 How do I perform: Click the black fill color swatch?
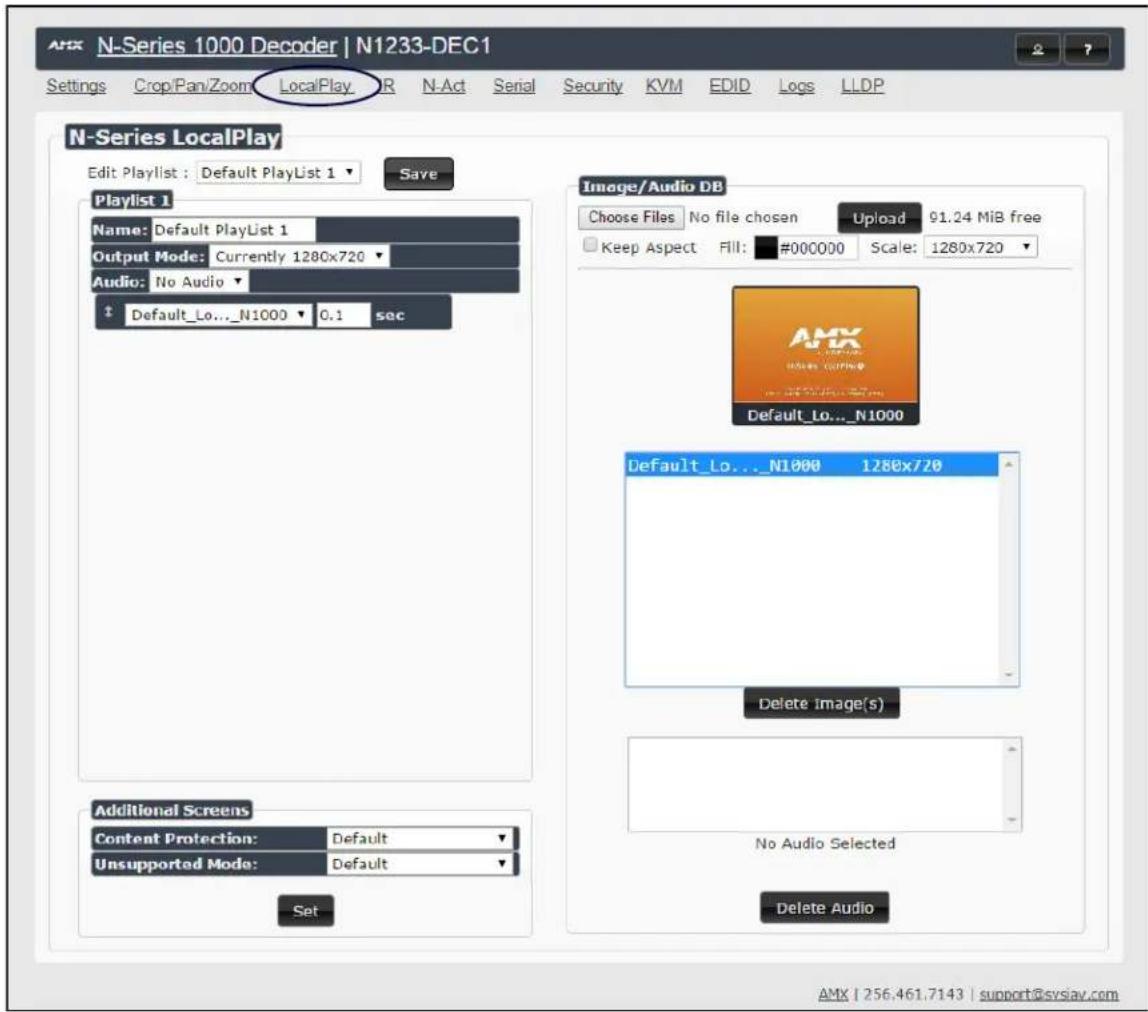tap(765, 248)
